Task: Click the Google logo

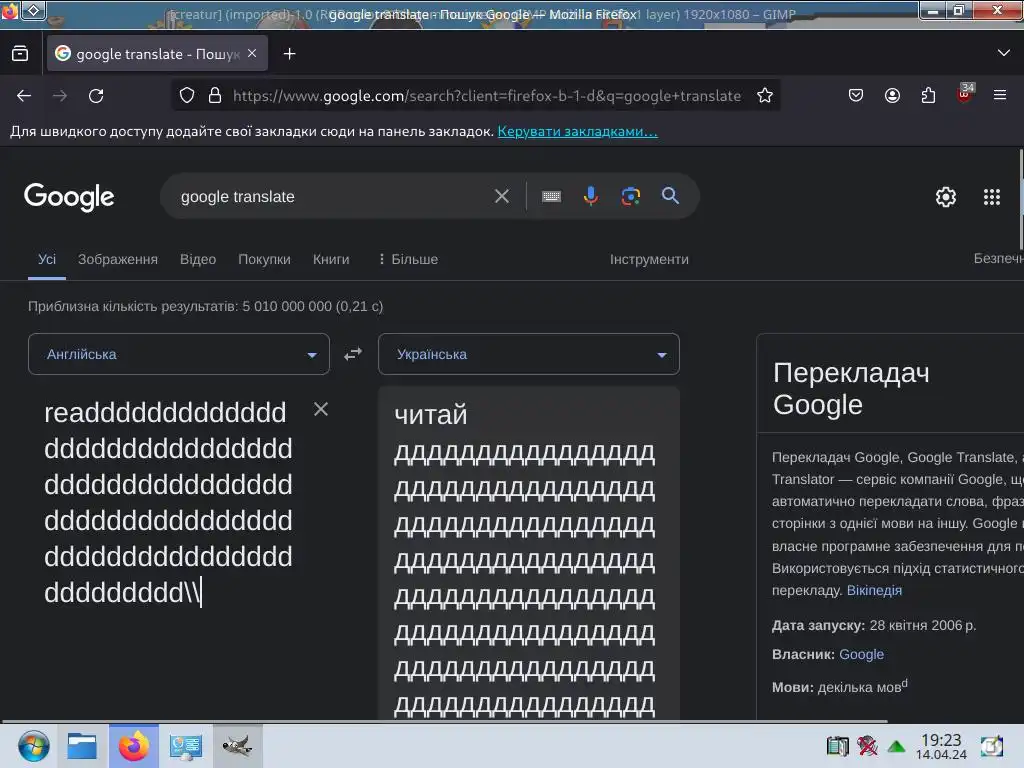Action: [69, 197]
